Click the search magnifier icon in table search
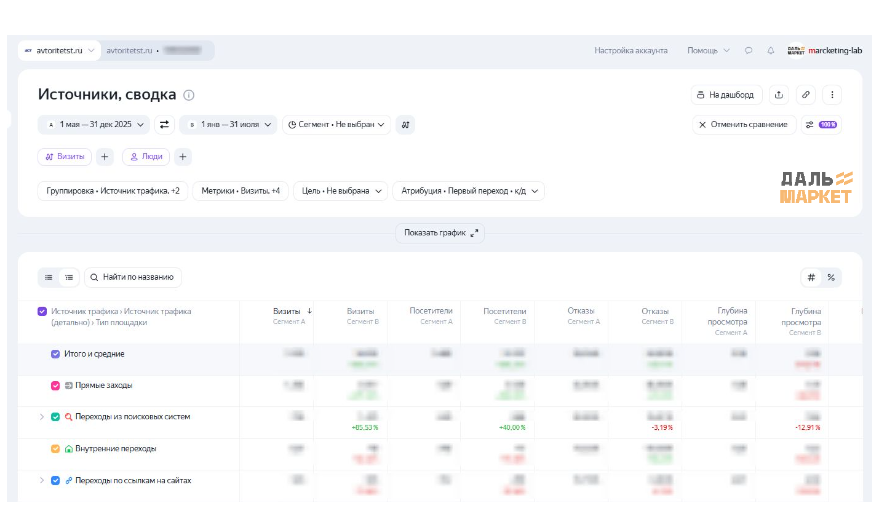Screen dimensions: 877x522 [x=94, y=278]
